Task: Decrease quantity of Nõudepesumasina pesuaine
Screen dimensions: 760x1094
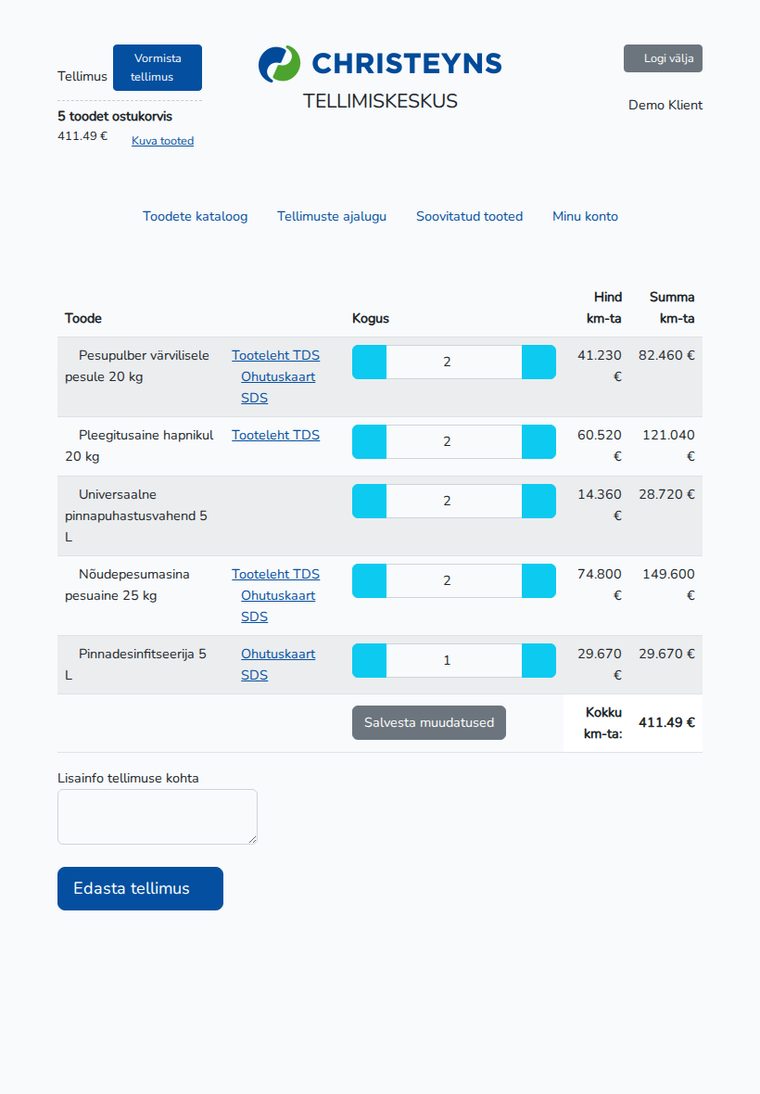Action: click(x=369, y=581)
